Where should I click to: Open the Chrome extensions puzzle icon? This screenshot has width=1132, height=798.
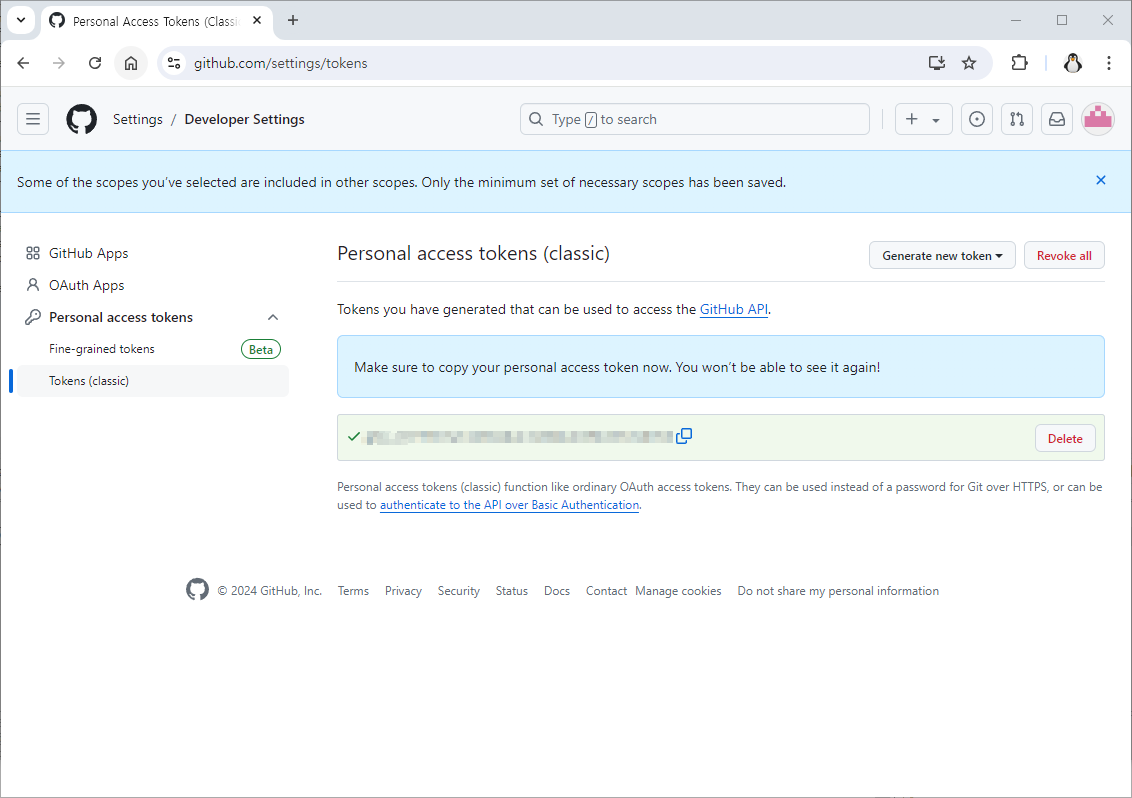[x=1019, y=63]
